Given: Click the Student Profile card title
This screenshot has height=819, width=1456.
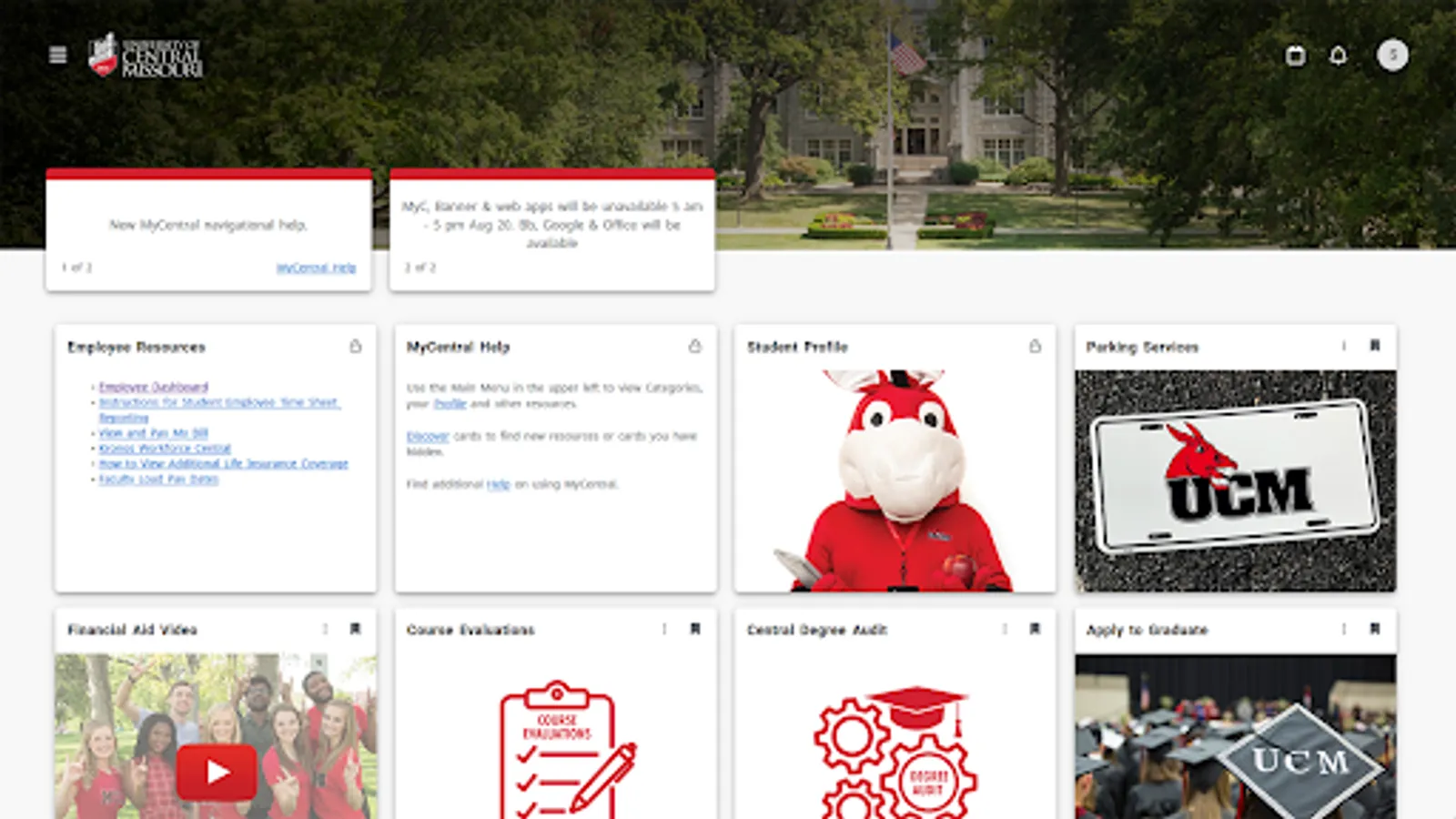Looking at the screenshot, I should point(797,347).
